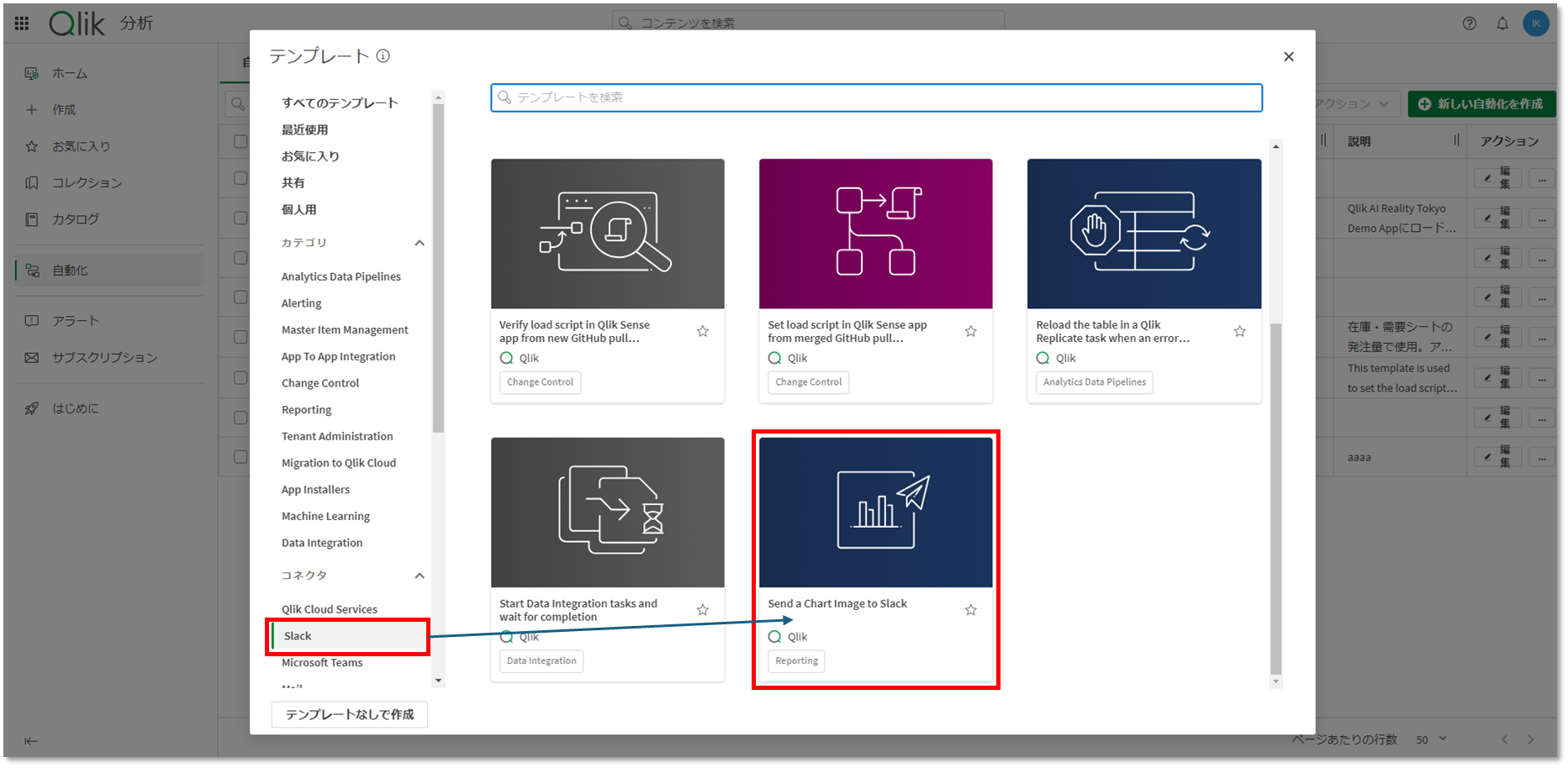
Task: Open 自動化 in the sidebar
Action: 109,271
